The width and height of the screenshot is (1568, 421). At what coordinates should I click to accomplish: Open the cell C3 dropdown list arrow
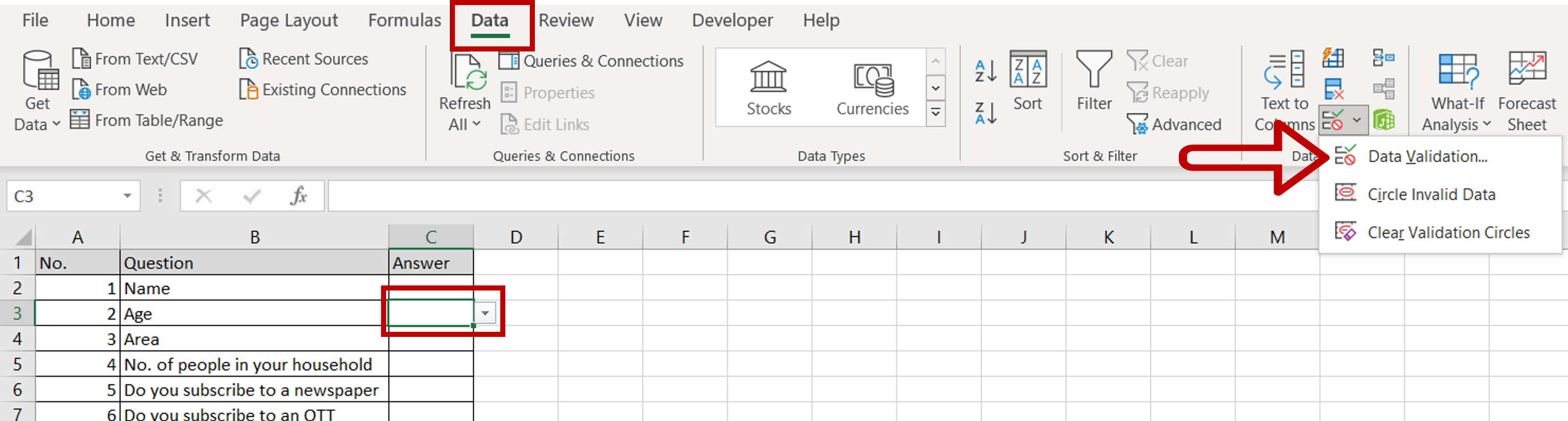coord(485,313)
